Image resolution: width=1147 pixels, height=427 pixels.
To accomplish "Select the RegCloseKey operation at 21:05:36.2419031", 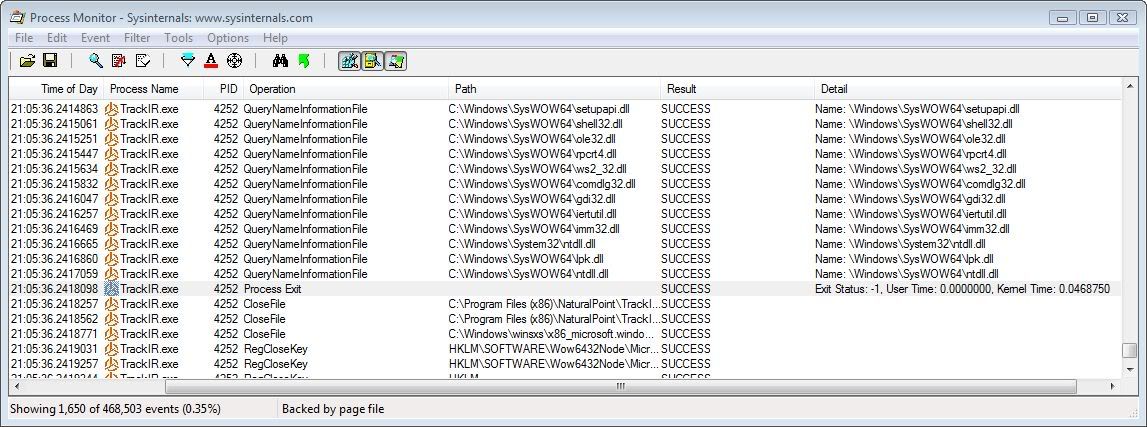I will [x=275, y=349].
